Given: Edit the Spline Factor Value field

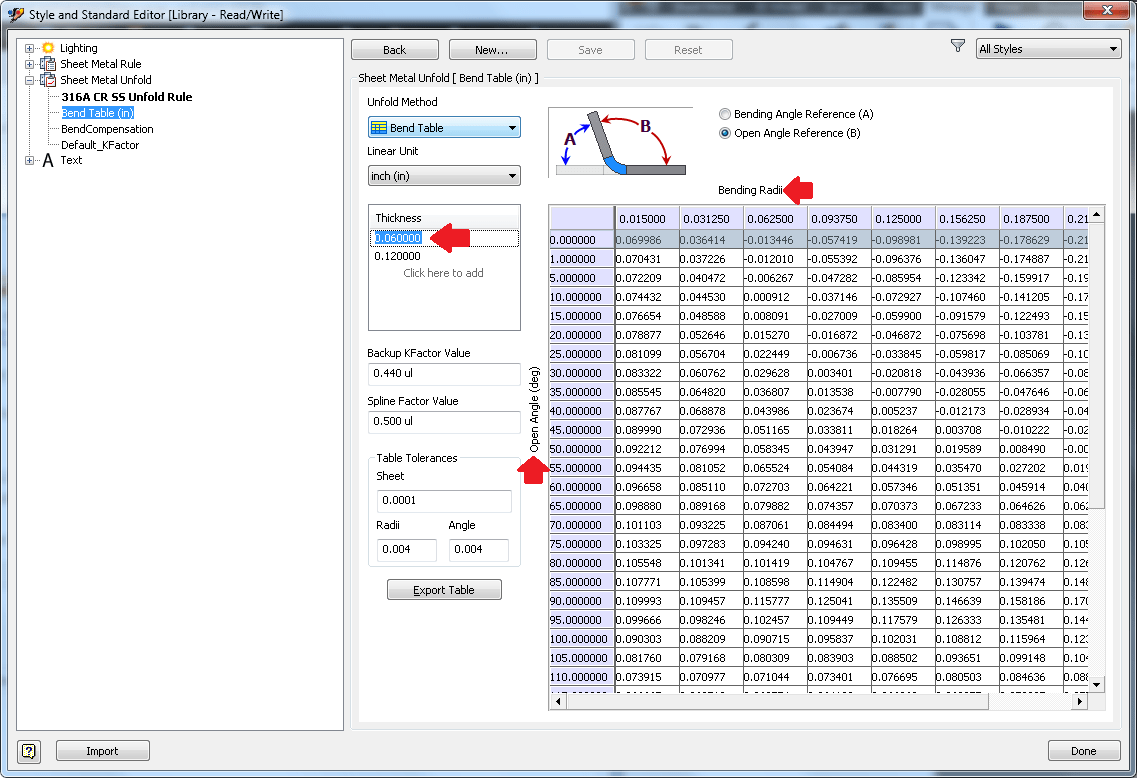Looking at the screenshot, I should pyautogui.click(x=444, y=421).
